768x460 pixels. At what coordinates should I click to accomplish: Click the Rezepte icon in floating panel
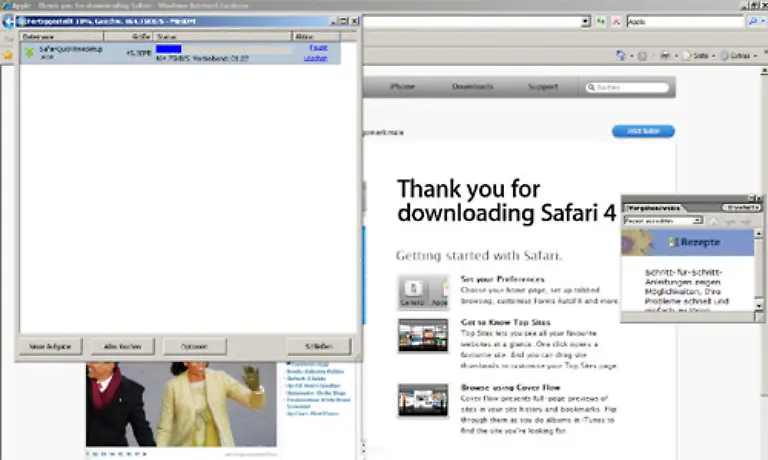click(x=674, y=242)
